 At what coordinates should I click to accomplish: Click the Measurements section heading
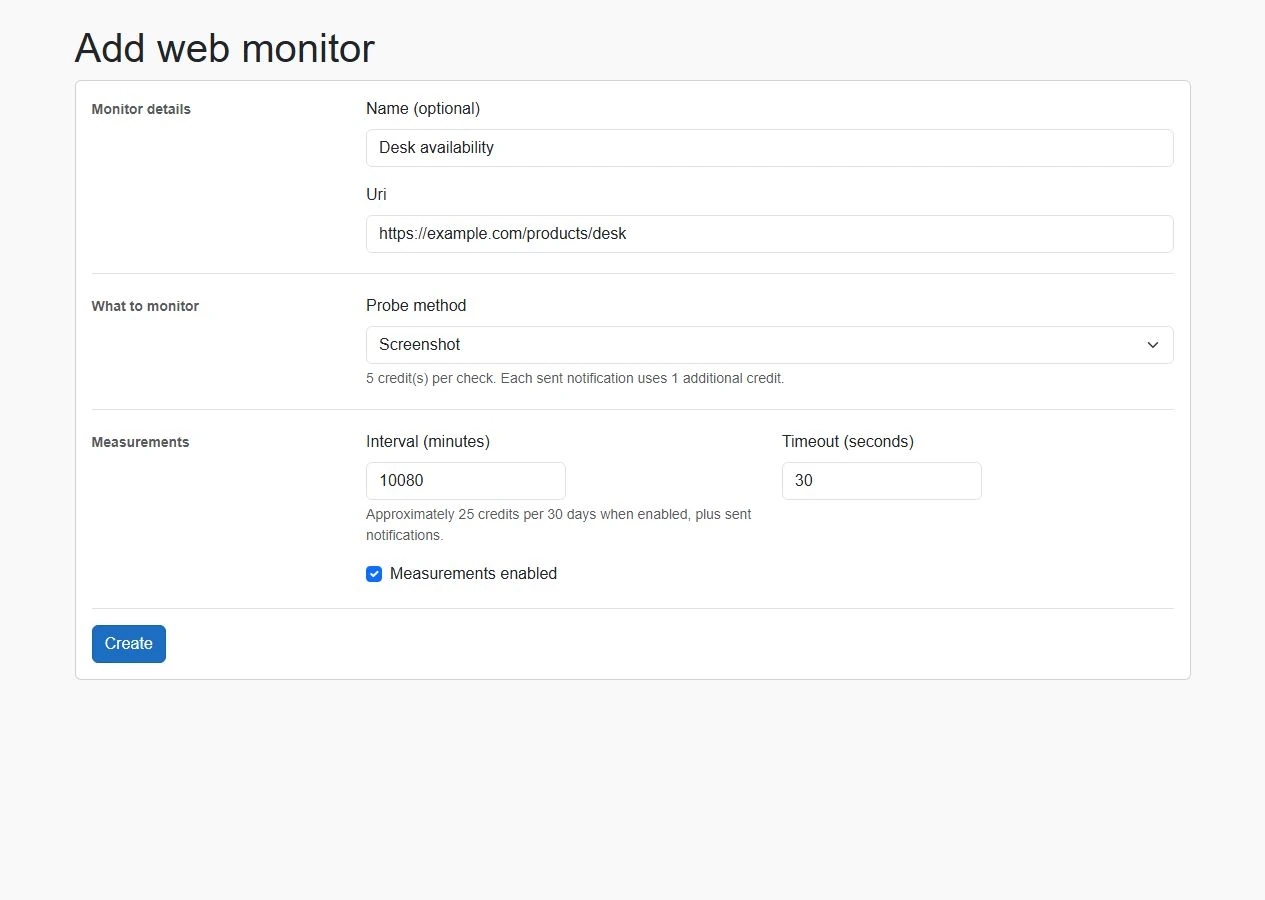(x=140, y=442)
